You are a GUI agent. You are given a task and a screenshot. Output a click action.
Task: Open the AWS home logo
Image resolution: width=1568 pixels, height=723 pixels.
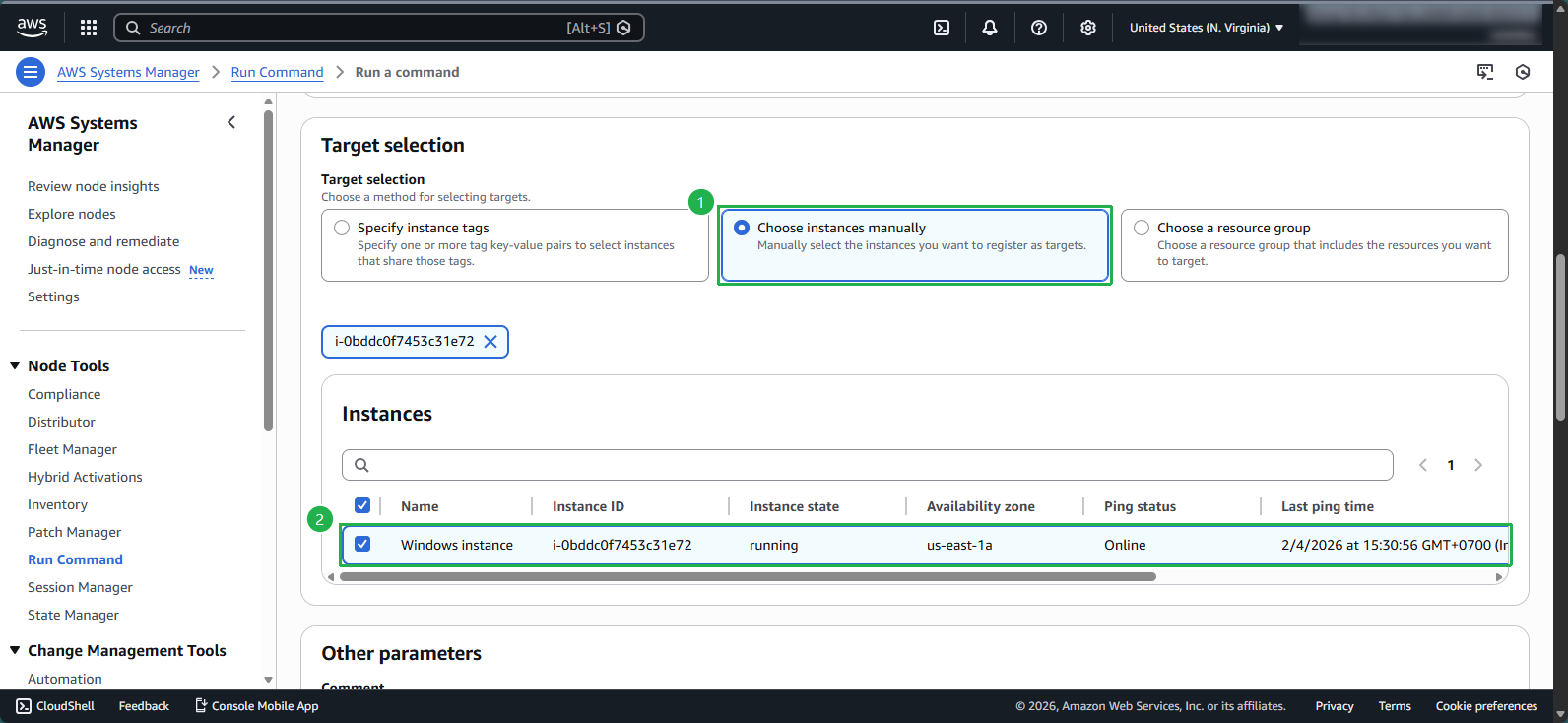point(32,28)
